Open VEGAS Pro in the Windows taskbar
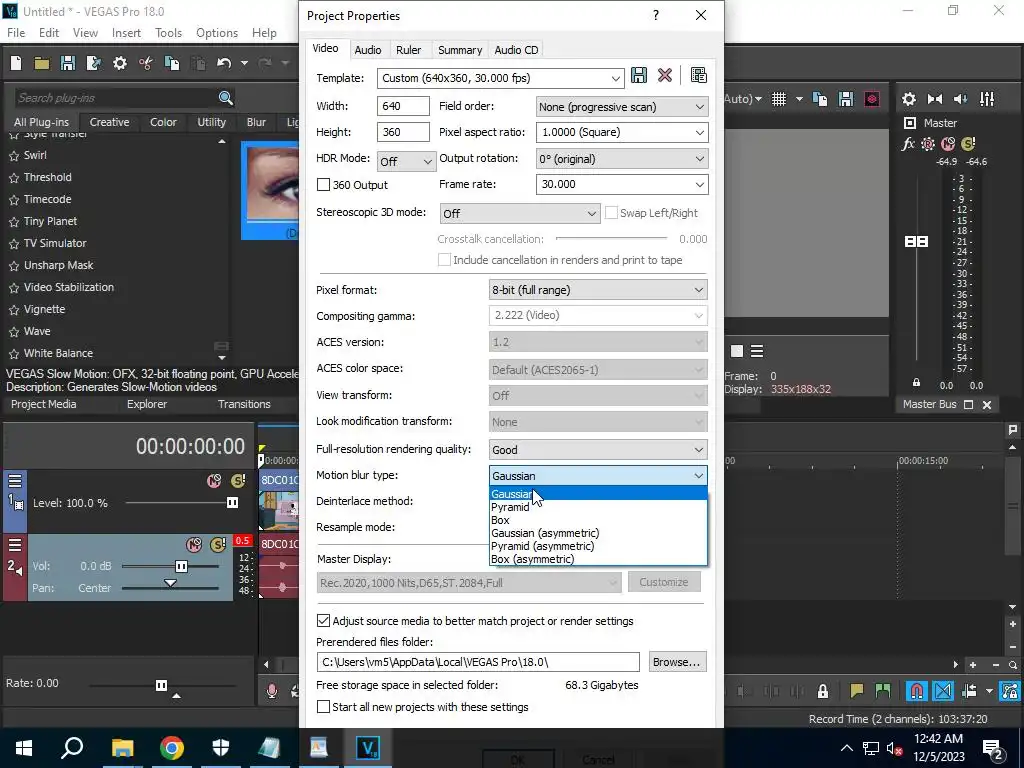The width and height of the screenshot is (1024, 768). coord(368,747)
